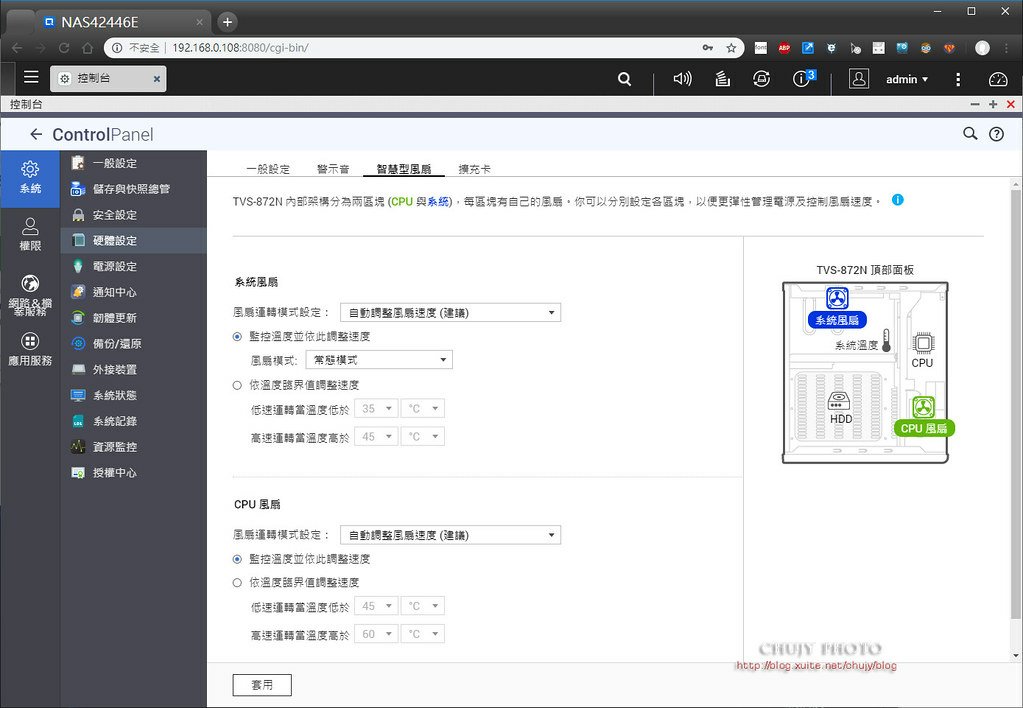1023x708 pixels.
Task: Switch to the 一般設定 tab
Action: [267, 169]
